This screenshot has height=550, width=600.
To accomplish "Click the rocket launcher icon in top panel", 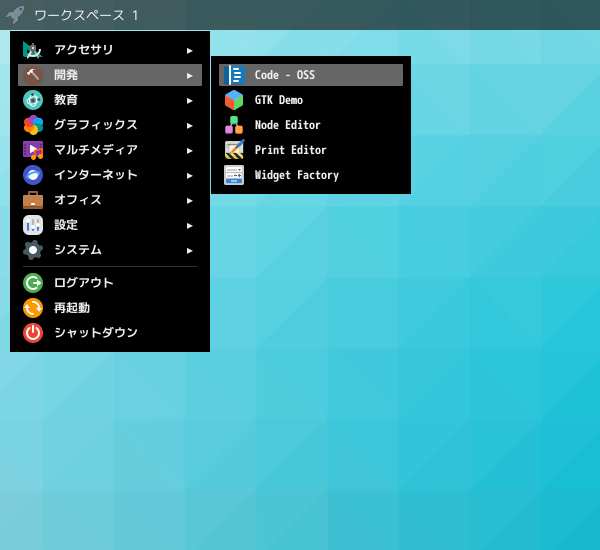I will (x=15, y=15).
